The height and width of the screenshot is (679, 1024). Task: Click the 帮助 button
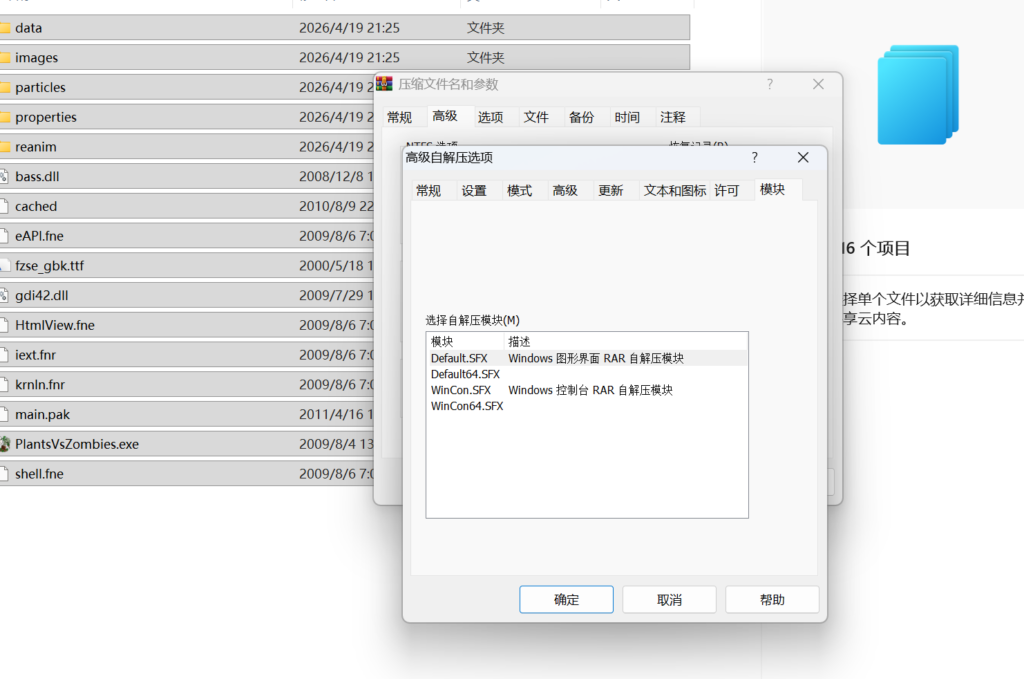click(772, 600)
